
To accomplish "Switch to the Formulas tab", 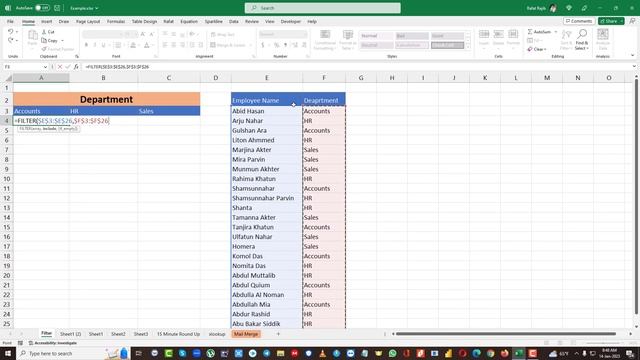I will coord(116,21).
